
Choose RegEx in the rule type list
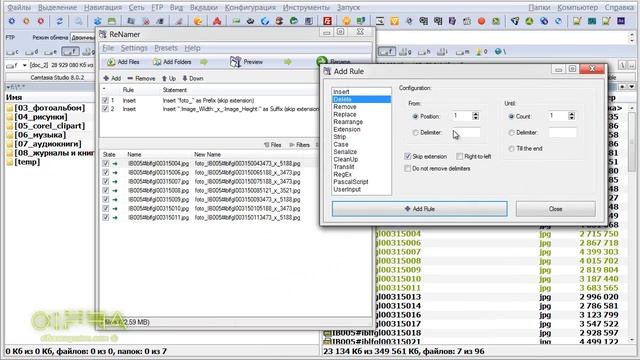tap(342, 174)
